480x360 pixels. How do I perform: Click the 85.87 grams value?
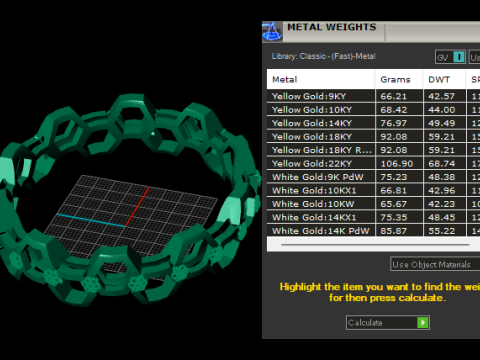[394, 231]
